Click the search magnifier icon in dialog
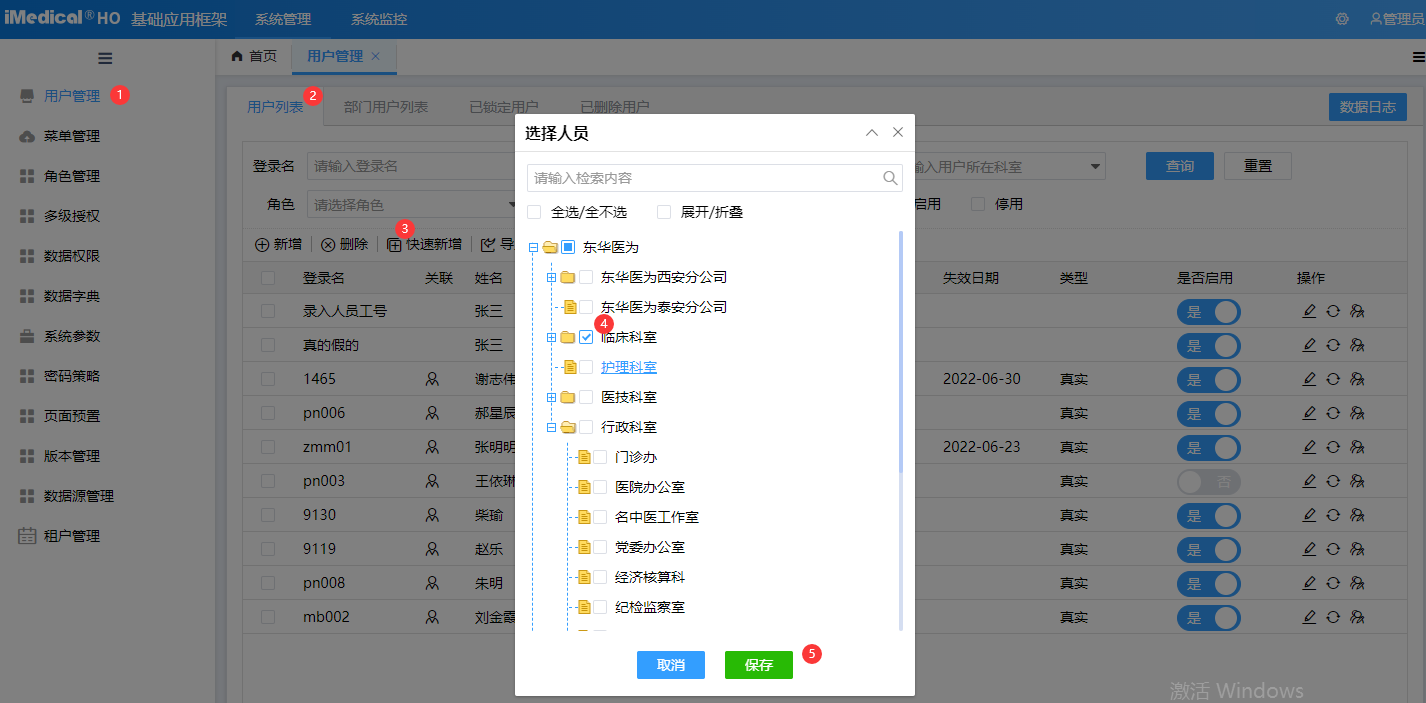Image resolution: width=1426 pixels, height=703 pixels. 889,178
